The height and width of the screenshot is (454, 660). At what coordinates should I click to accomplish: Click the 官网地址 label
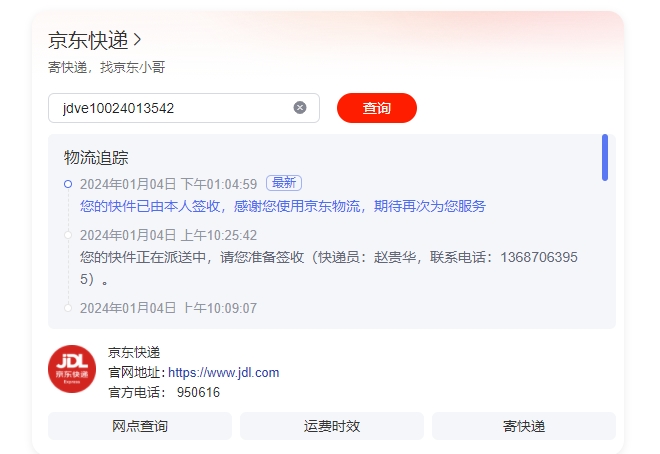click(x=136, y=372)
